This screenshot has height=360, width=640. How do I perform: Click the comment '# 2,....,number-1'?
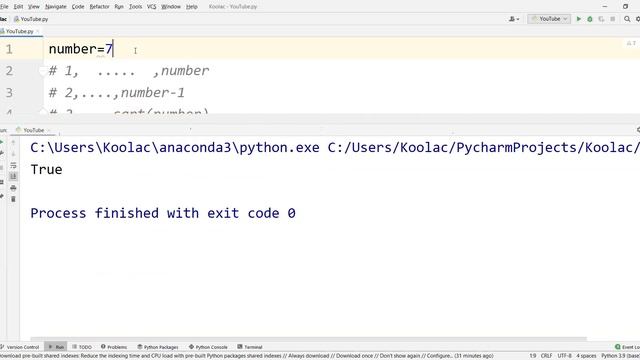[117, 93]
